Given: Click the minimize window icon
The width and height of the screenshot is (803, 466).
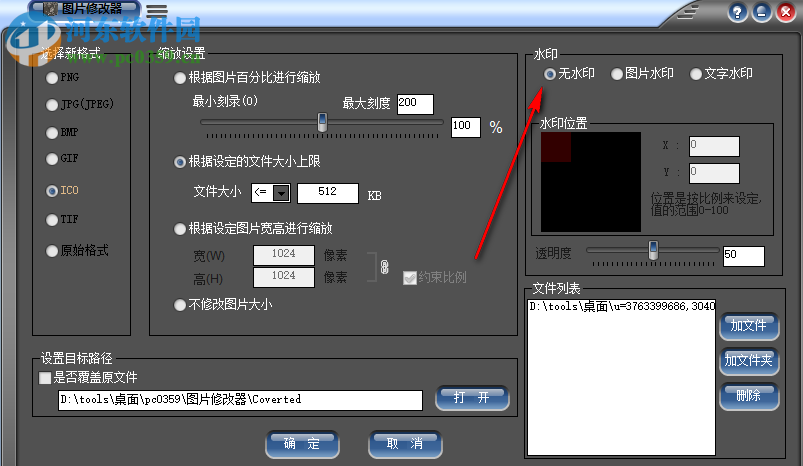Looking at the screenshot, I should tap(762, 12).
